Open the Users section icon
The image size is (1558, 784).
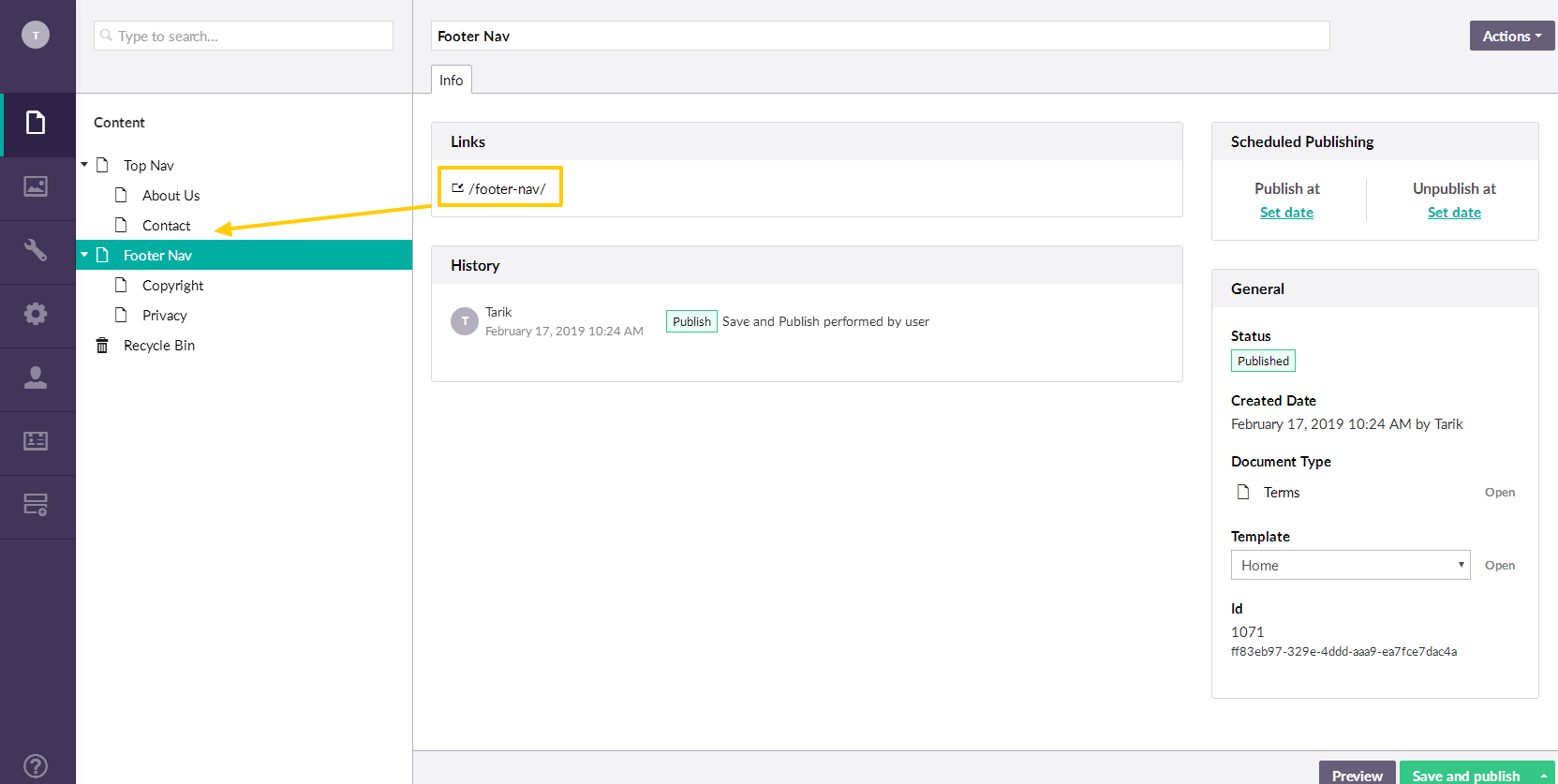click(x=36, y=377)
